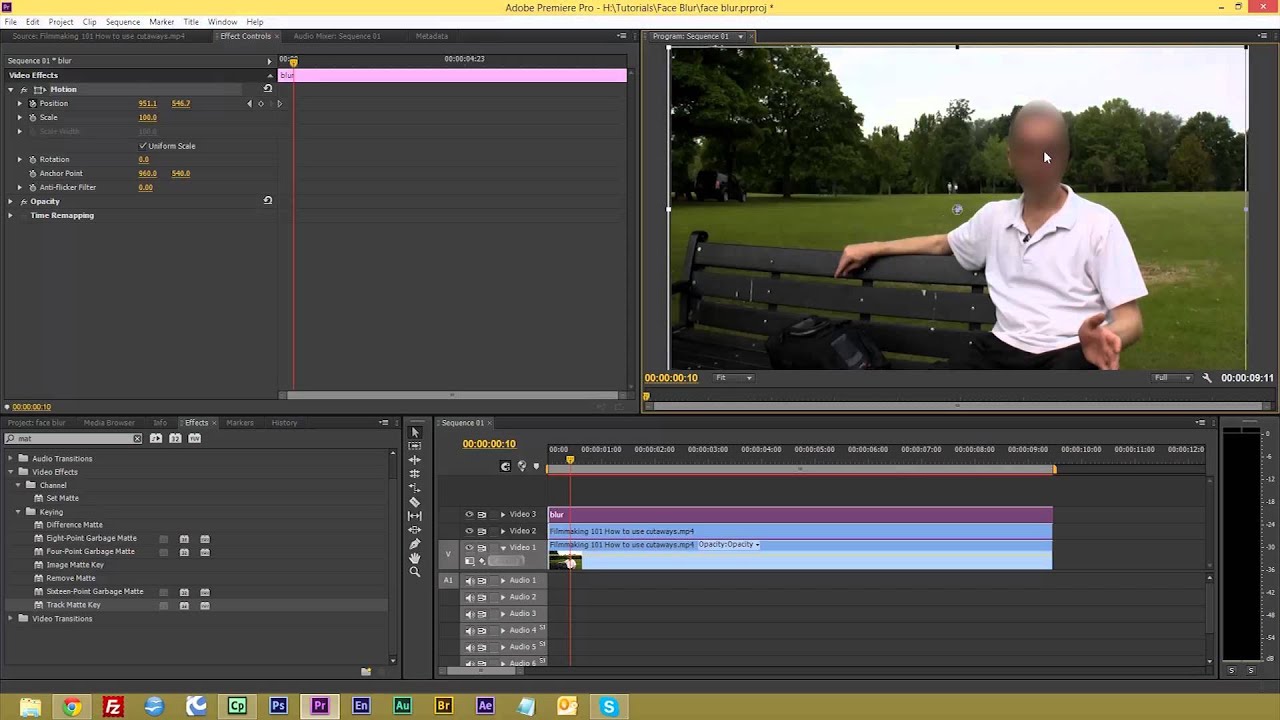Reset the Opacity effect

267,201
